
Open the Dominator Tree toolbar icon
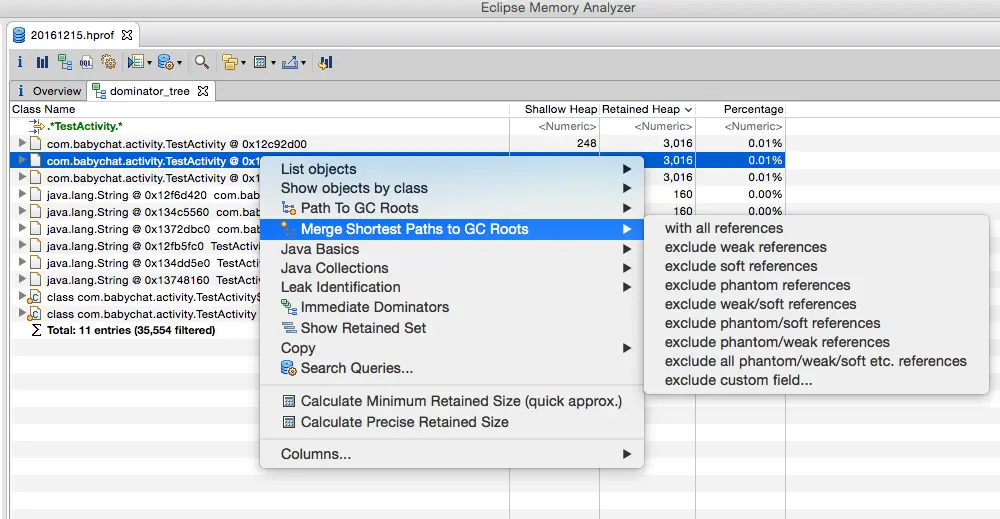pos(64,62)
